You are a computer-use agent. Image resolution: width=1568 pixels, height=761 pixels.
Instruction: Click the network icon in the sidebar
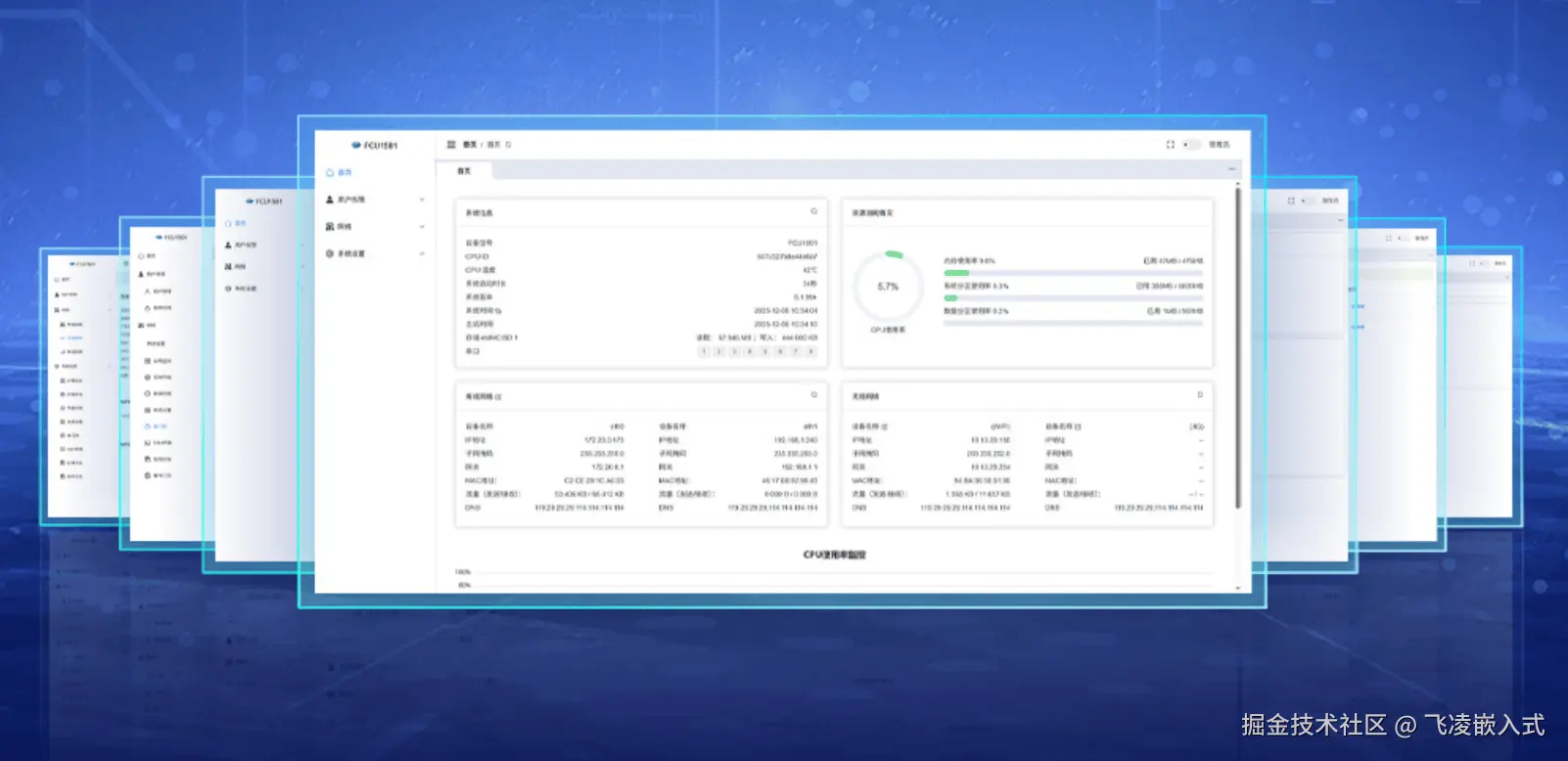(x=330, y=226)
